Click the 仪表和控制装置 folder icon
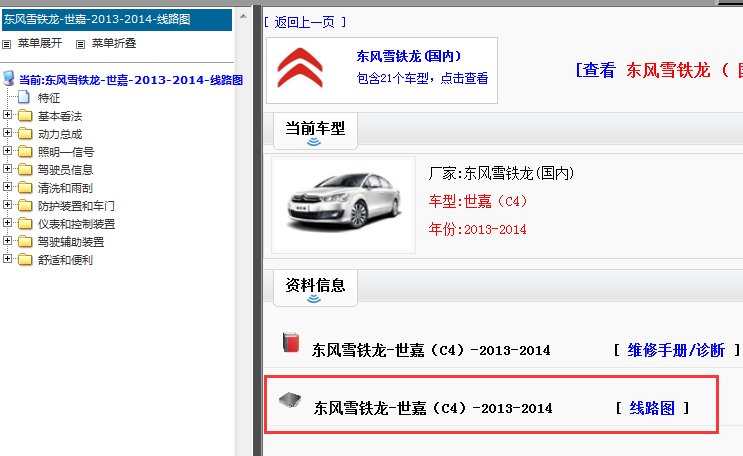 pos(25,224)
